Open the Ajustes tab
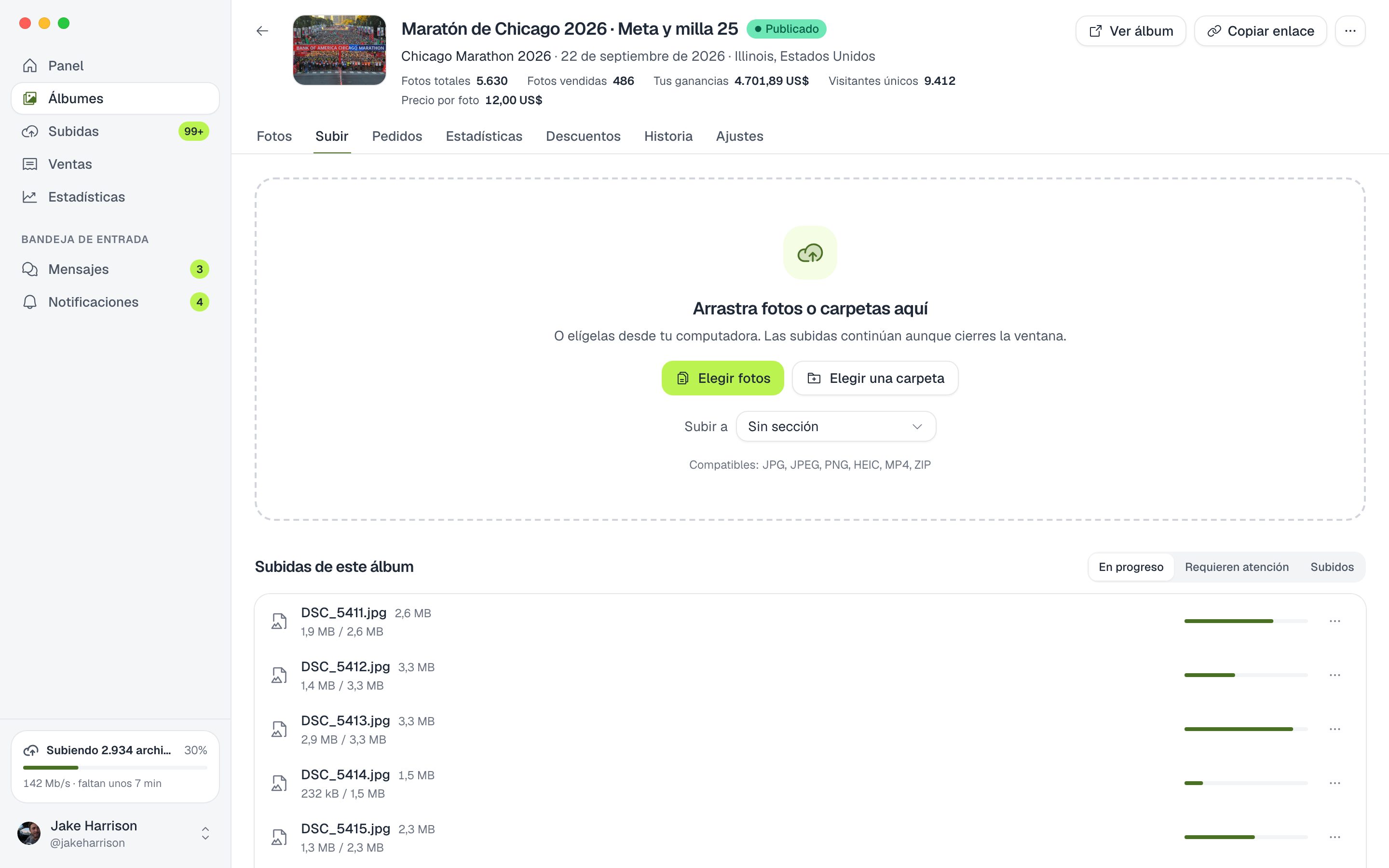Image resolution: width=1389 pixels, height=868 pixels. pos(739,136)
